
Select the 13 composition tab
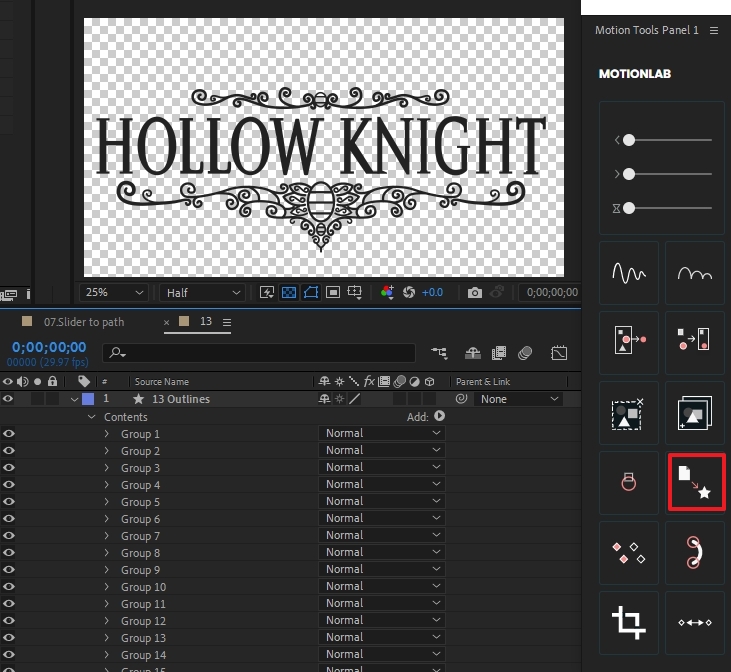[206, 321]
